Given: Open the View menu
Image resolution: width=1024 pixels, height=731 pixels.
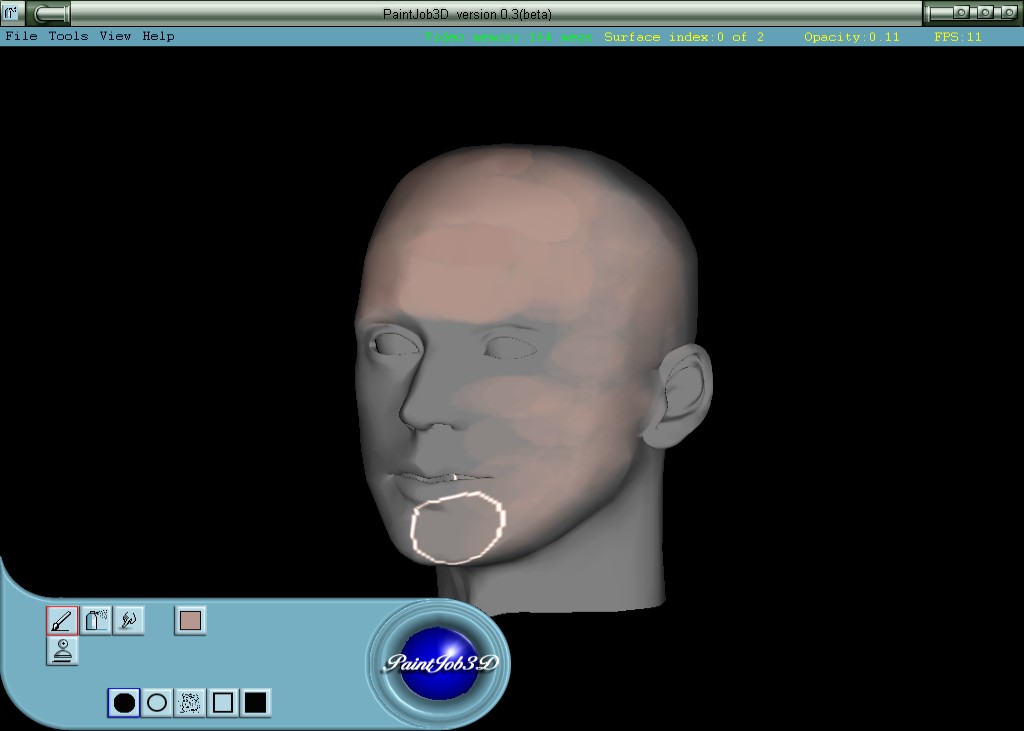Looking at the screenshot, I should click(x=116, y=36).
